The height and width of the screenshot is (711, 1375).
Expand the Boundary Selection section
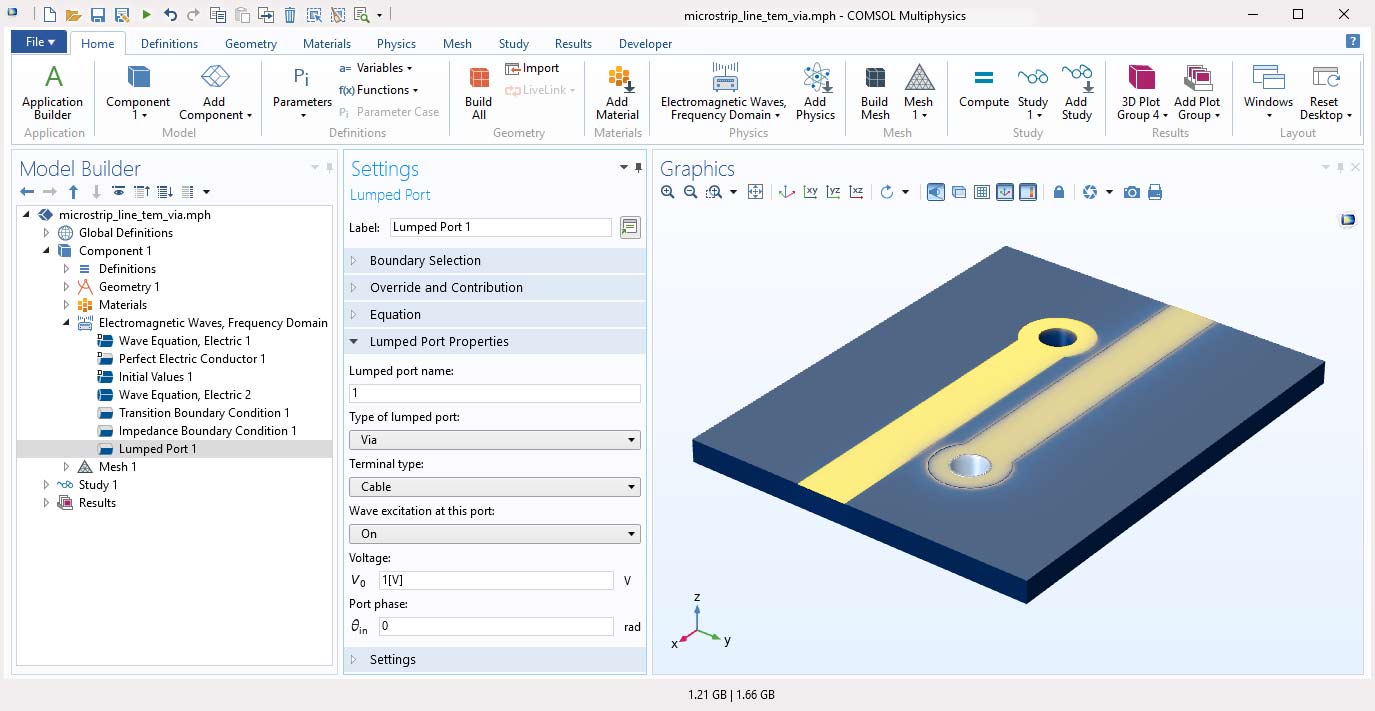(x=425, y=261)
